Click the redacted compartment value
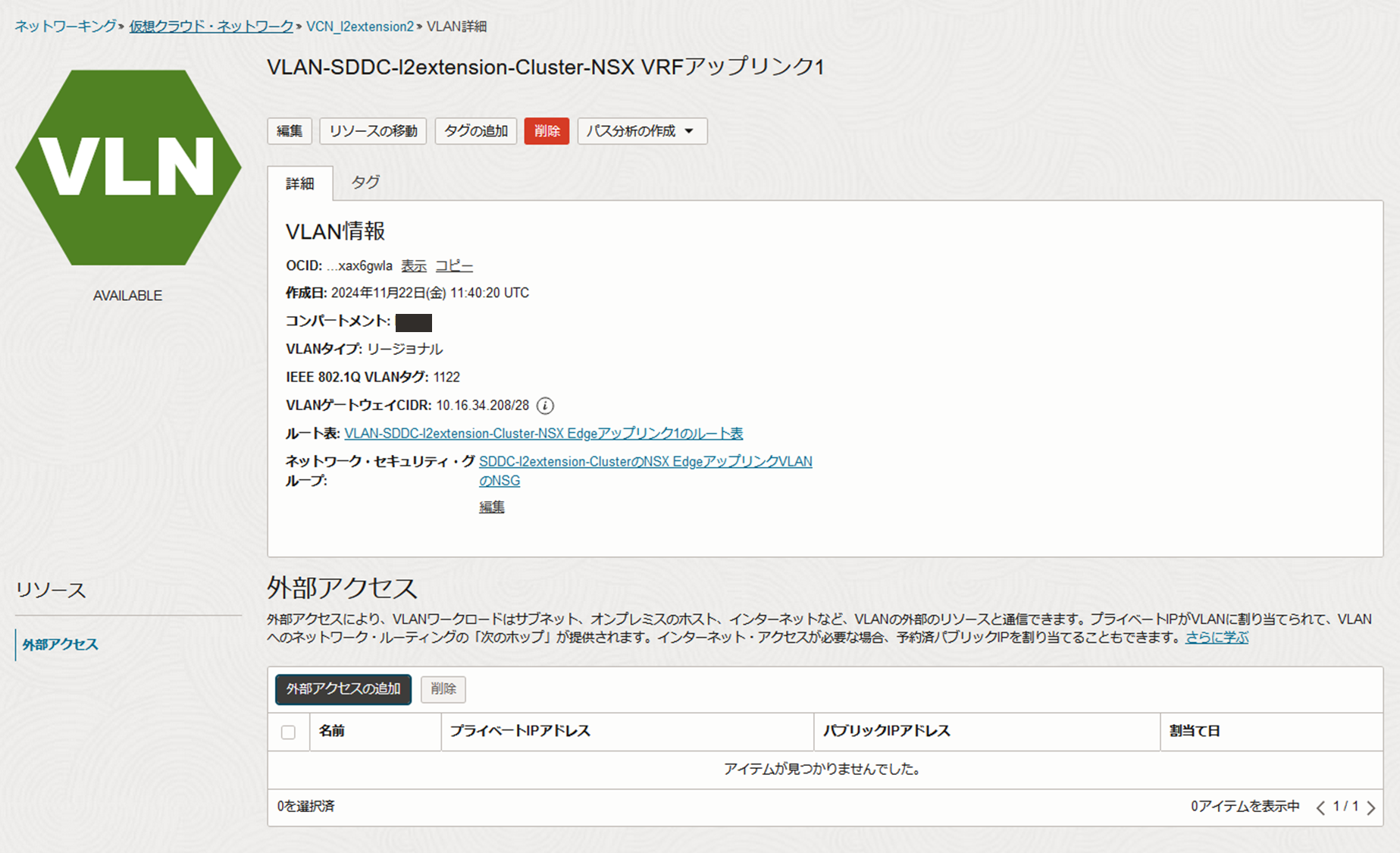1400x853 pixels. click(414, 323)
